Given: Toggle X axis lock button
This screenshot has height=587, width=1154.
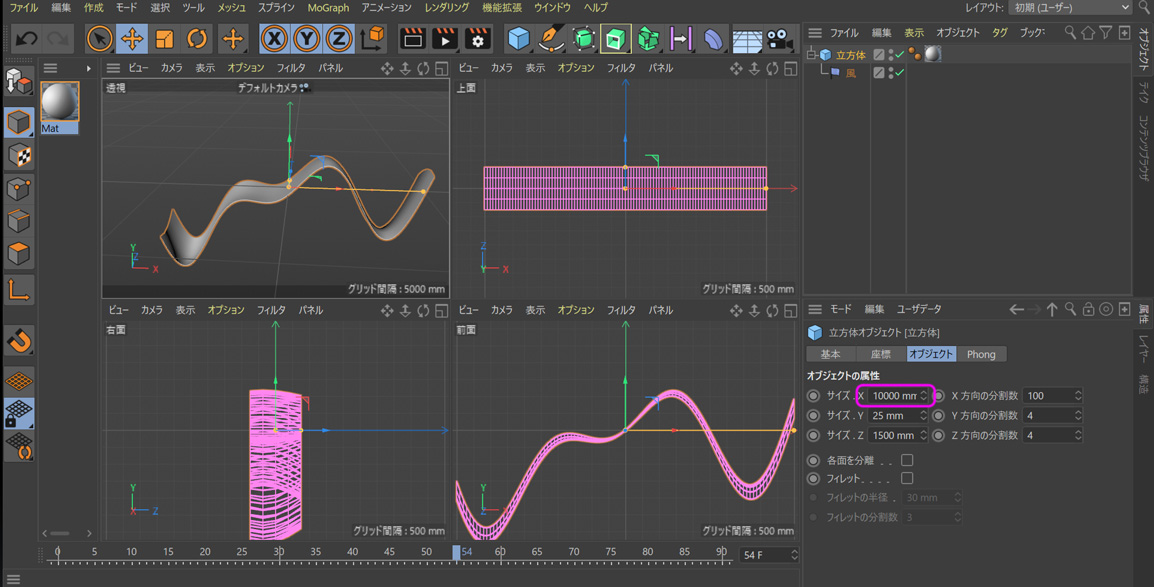Looking at the screenshot, I should pos(274,39).
